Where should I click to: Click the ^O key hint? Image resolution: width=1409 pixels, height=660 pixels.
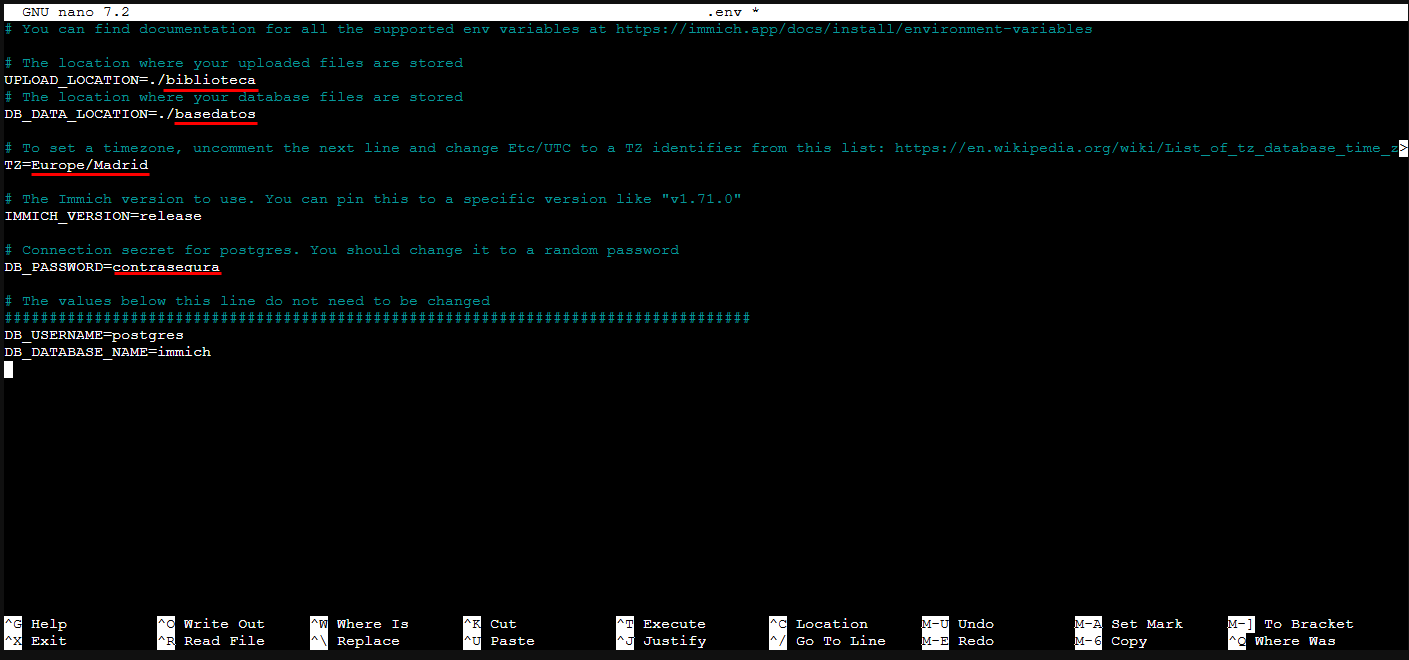[x=166, y=624]
